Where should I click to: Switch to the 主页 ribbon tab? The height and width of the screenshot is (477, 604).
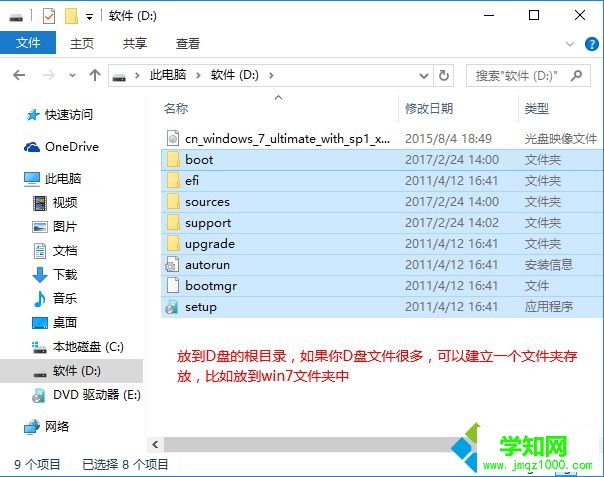pos(82,43)
